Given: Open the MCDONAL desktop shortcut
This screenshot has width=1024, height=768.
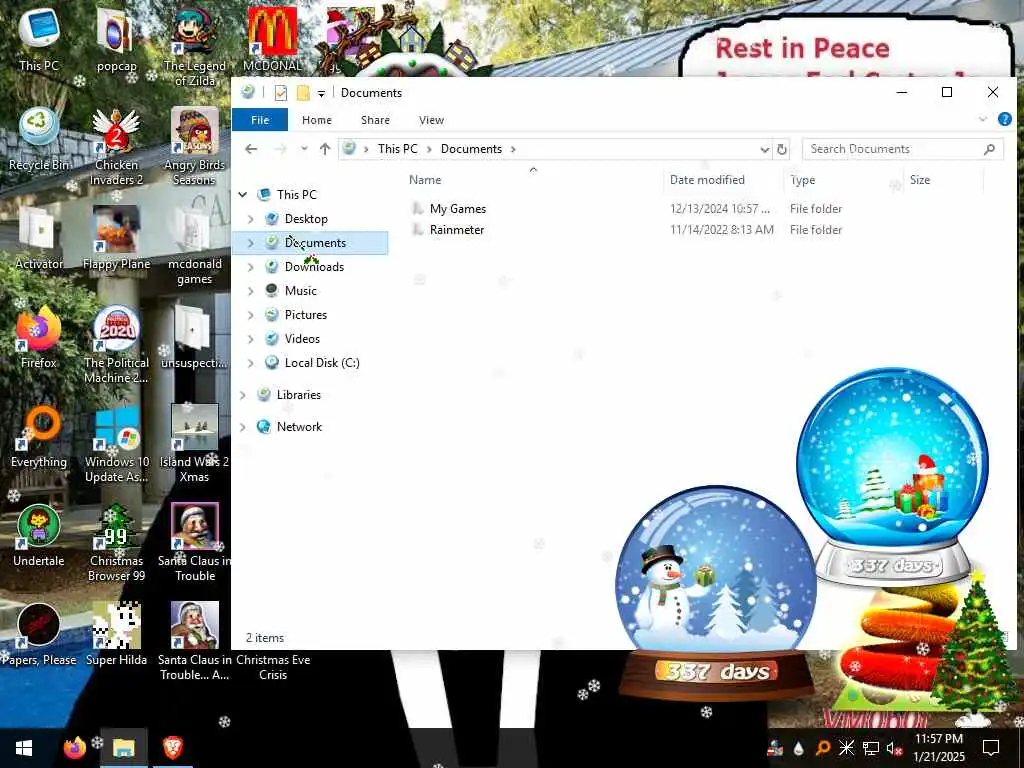Looking at the screenshot, I should click(x=272, y=39).
